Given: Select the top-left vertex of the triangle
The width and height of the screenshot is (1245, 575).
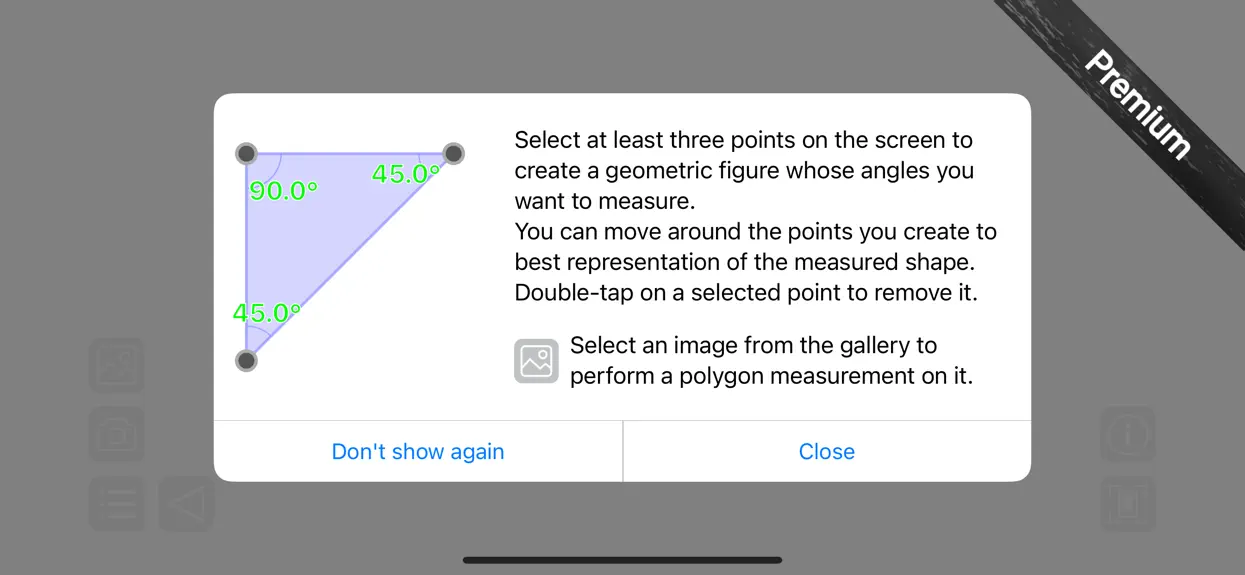Looking at the screenshot, I should pyautogui.click(x=246, y=154).
